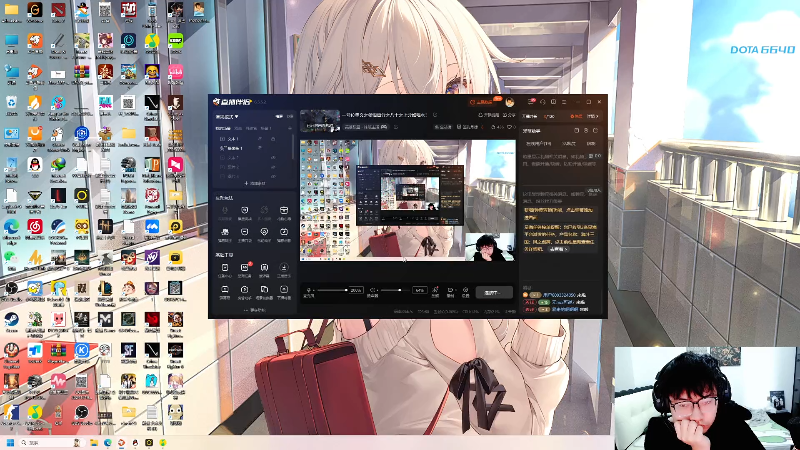
Task: Open the message list icon with red badge
Action: click(x=531, y=102)
